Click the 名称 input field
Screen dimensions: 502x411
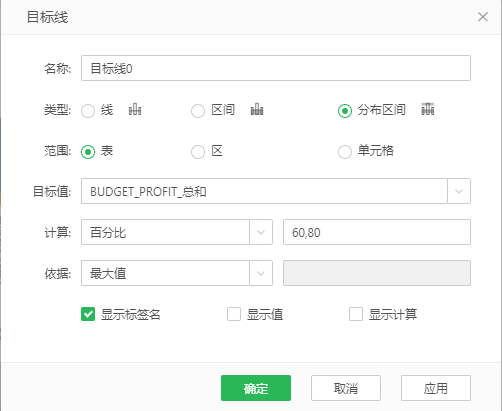pos(276,68)
